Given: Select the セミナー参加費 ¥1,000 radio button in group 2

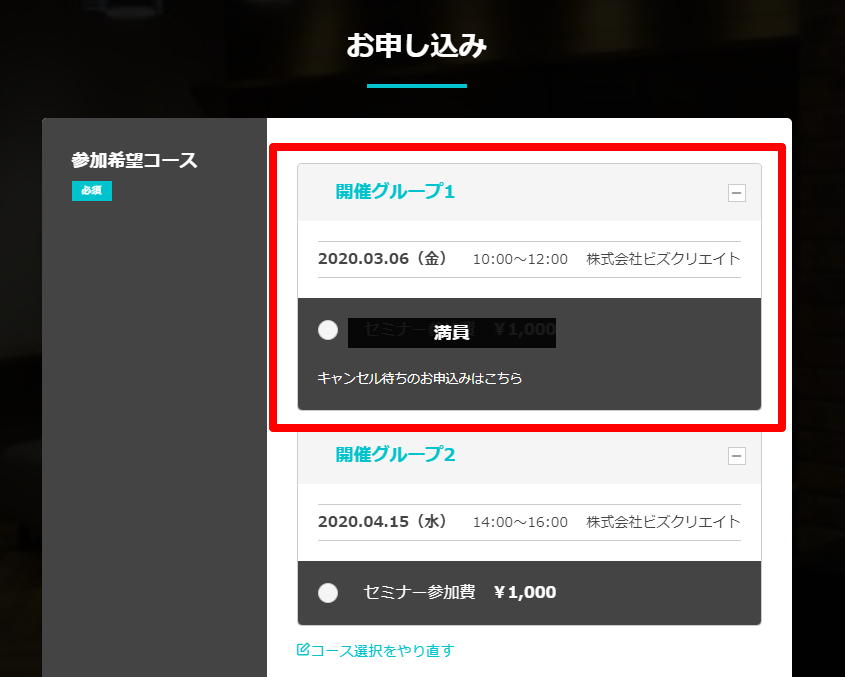Looking at the screenshot, I should point(328,593).
